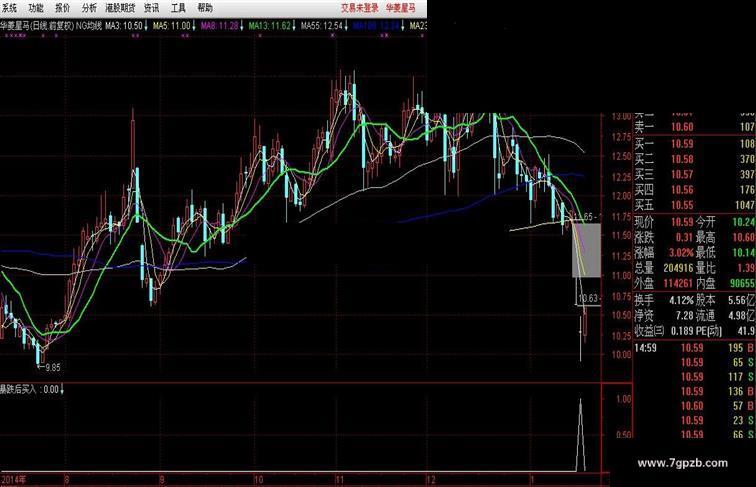
Task: Click the 卖一 ask price 10.60
Action: tap(682, 127)
